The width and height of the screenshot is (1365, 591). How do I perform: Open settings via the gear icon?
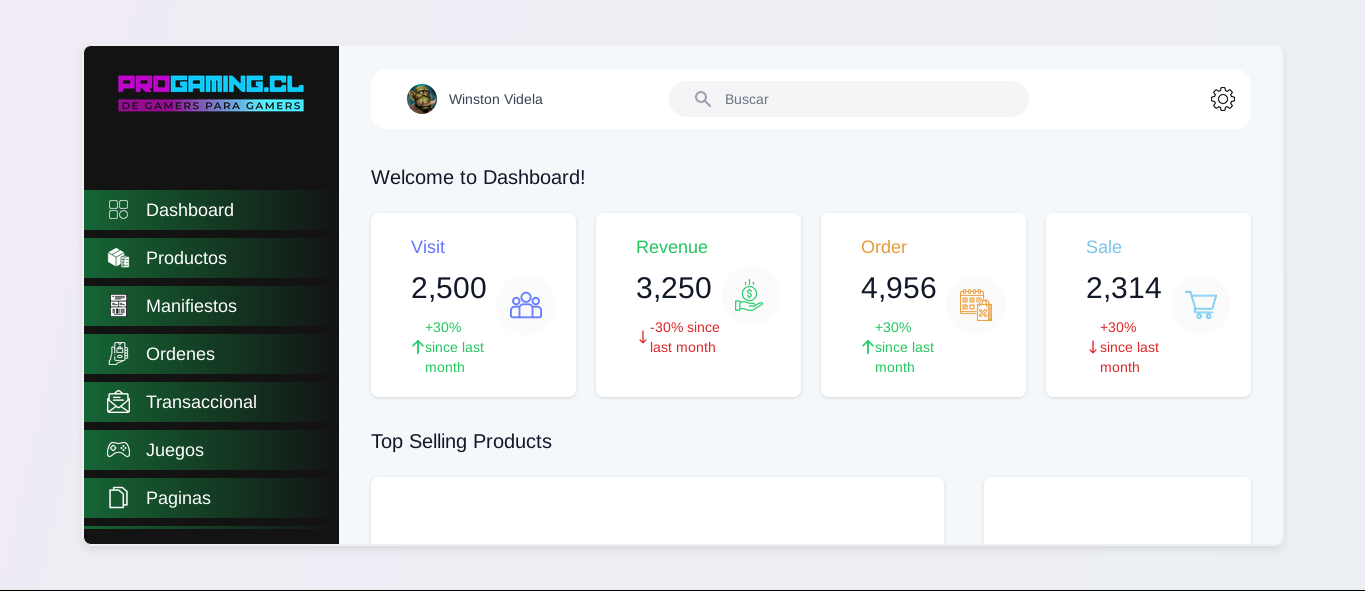pyautogui.click(x=1222, y=99)
